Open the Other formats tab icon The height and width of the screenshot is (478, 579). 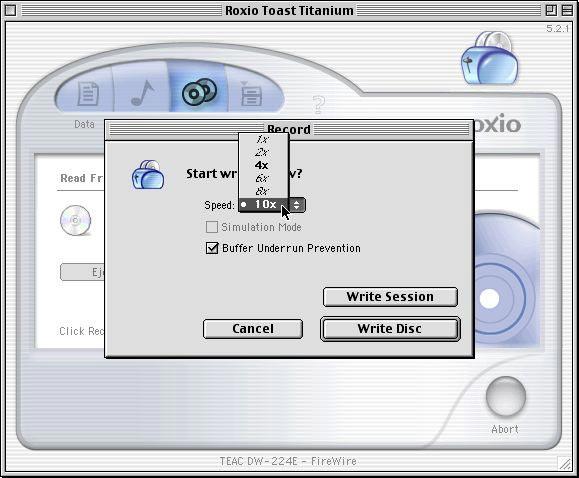[251, 94]
